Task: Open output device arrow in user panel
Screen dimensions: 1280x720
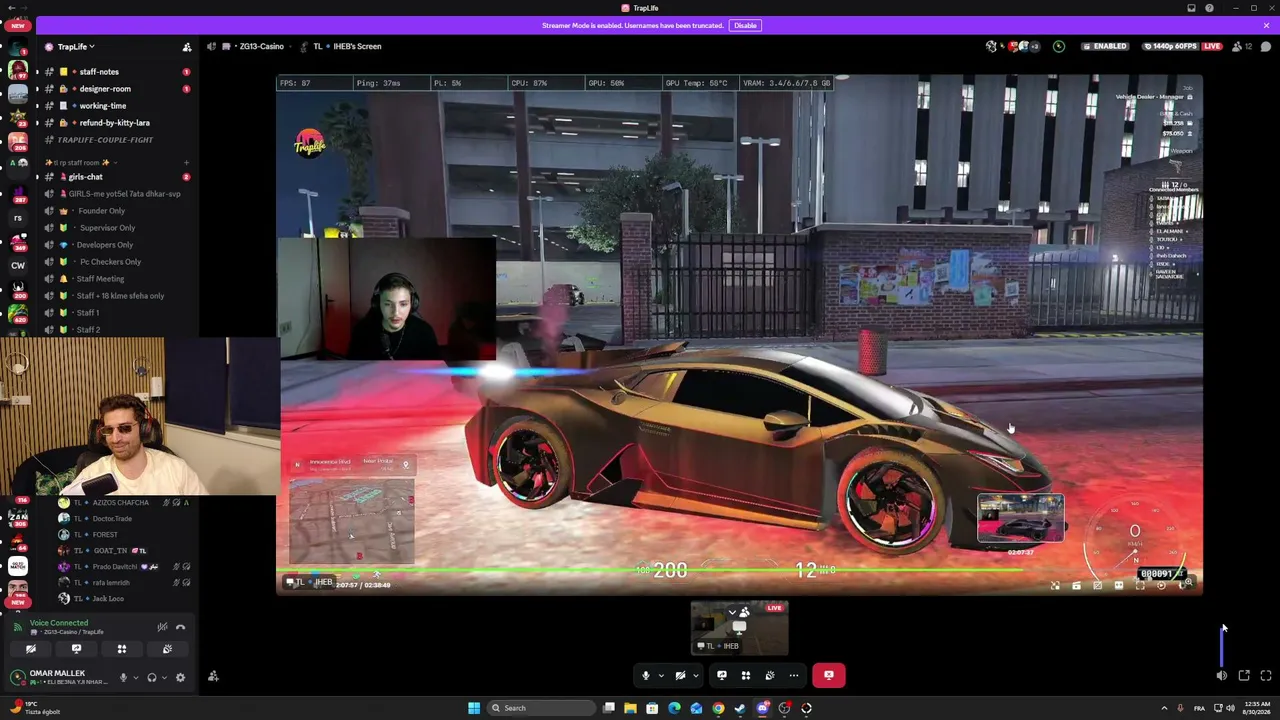Action: [x=164, y=678]
